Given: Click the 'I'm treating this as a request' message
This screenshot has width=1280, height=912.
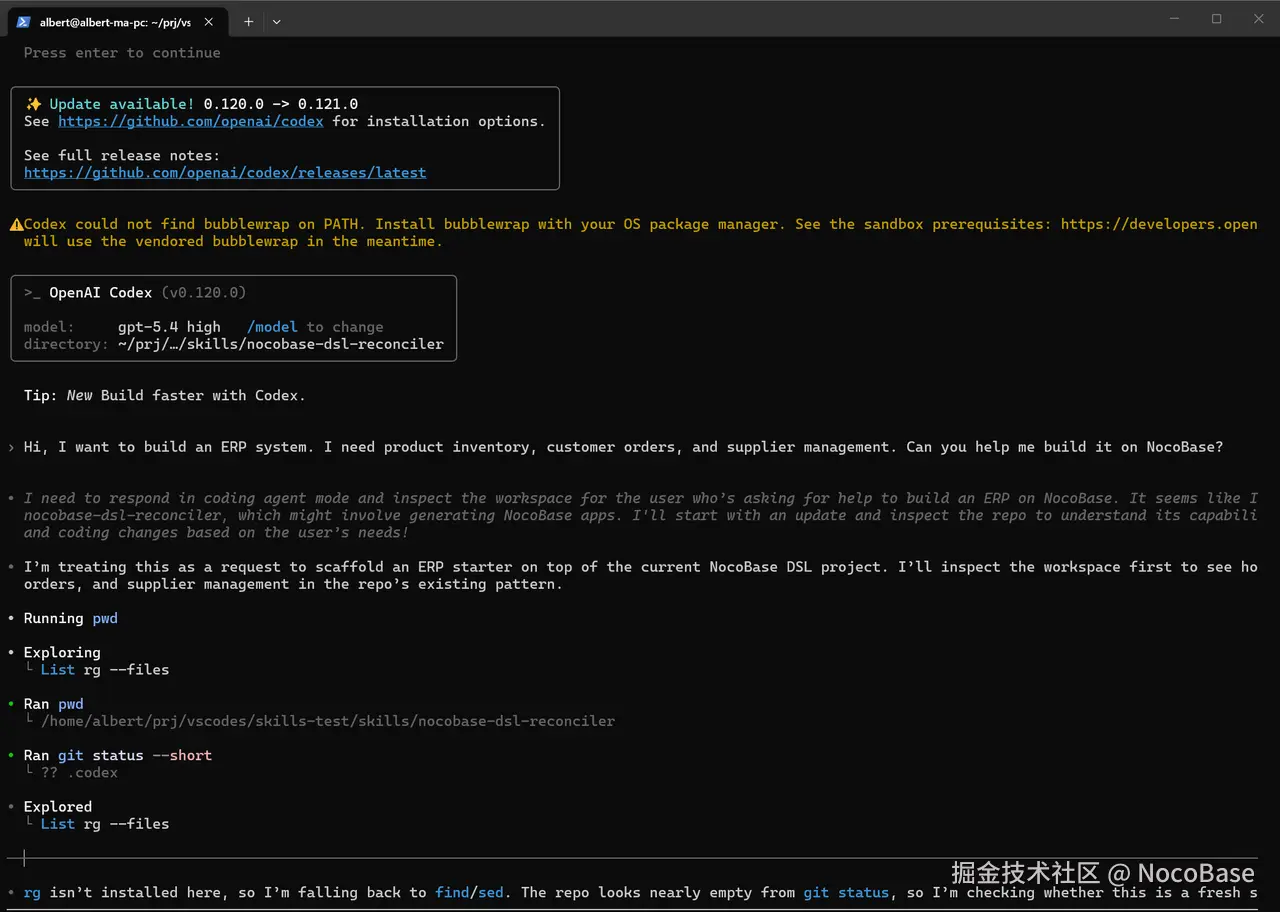Looking at the screenshot, I should [640, 576].
